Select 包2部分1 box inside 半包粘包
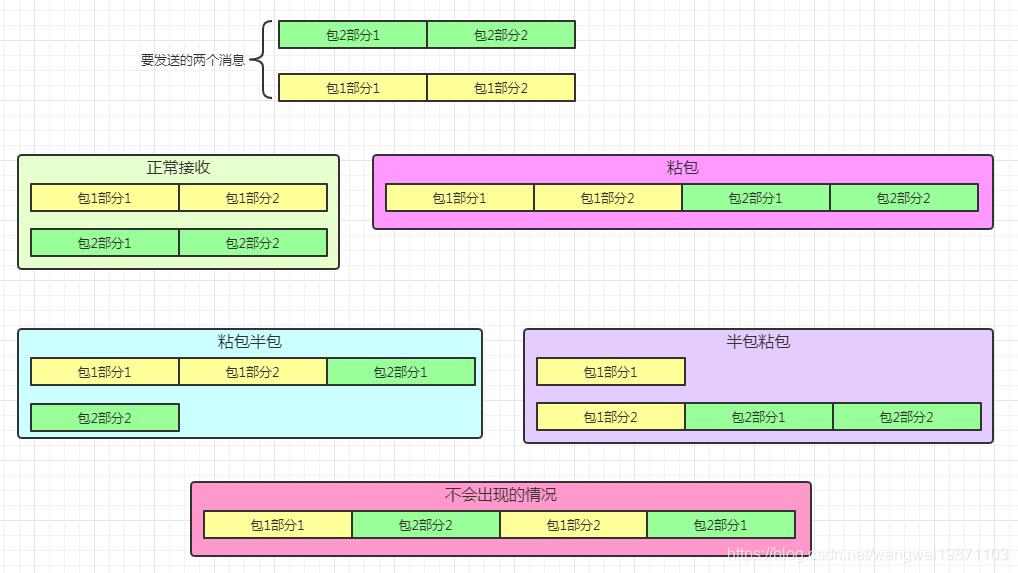This screenshot has height=573, width=1018. coord(759,417)
